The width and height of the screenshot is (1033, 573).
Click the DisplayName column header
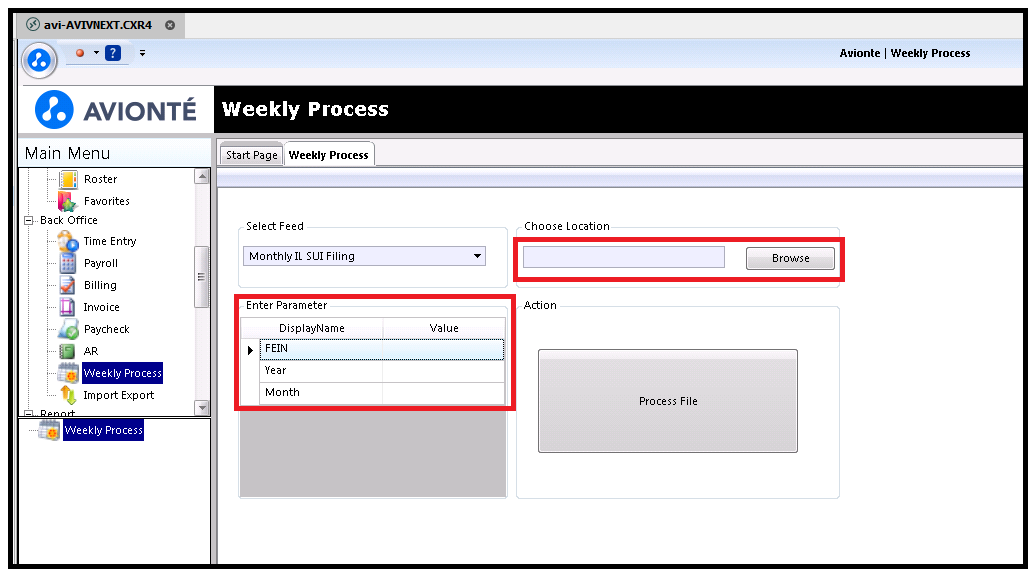tap(312, 328)
